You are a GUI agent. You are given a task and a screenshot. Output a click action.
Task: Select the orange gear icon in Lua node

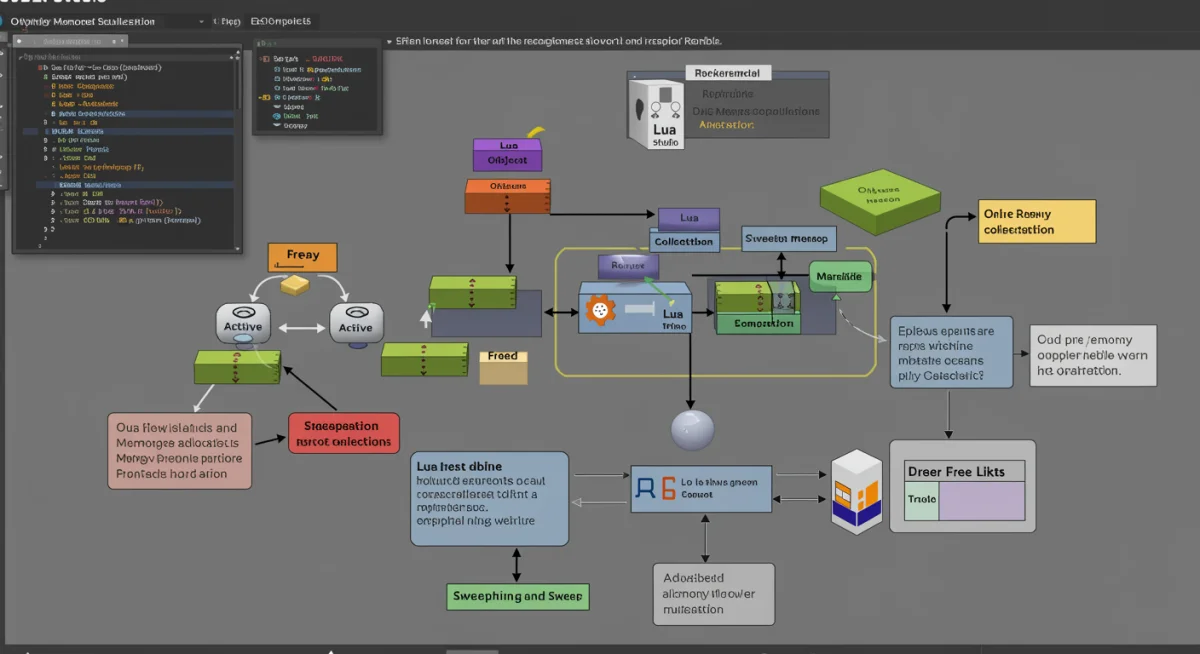597,311
